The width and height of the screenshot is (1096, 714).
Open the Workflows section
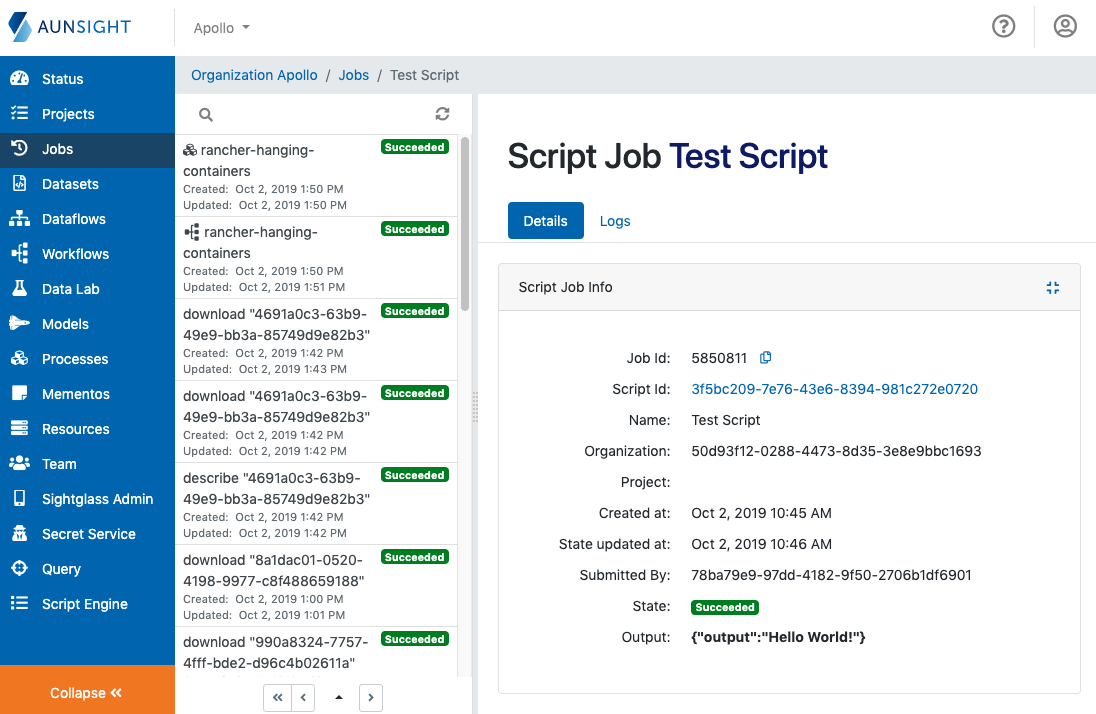(x=73, y=254)
